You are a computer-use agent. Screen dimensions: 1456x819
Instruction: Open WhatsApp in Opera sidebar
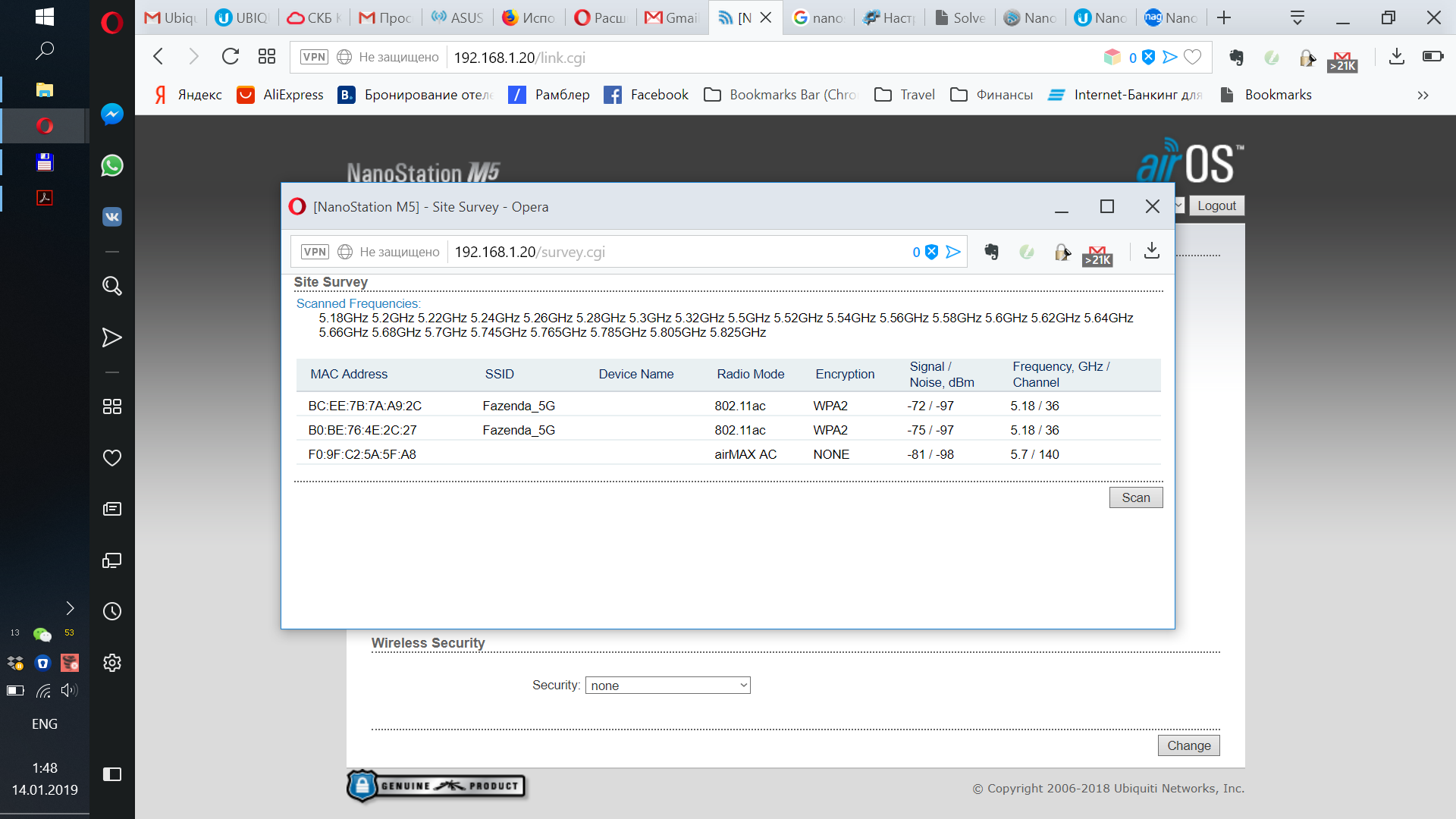click(x=112, y=165)
